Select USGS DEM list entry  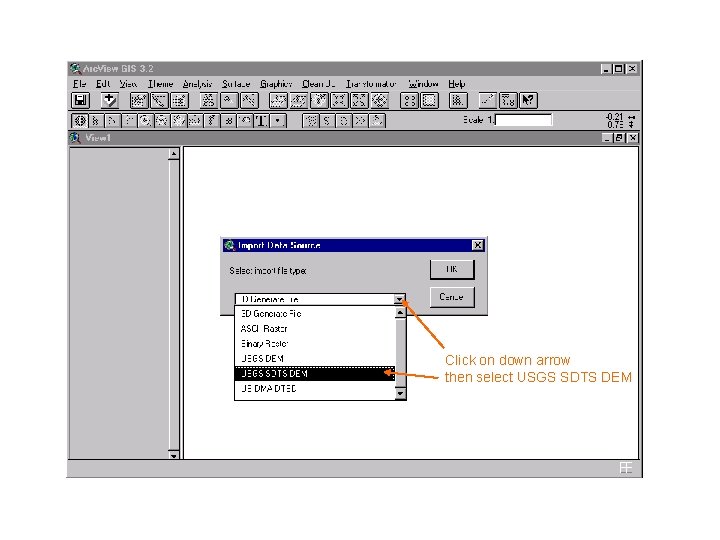[315, 359]
